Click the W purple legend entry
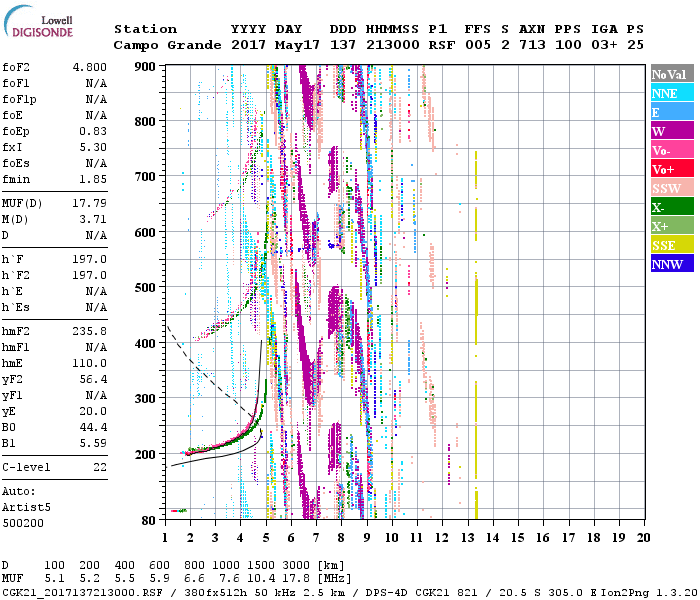700x600 pixels. pos(672,131)
